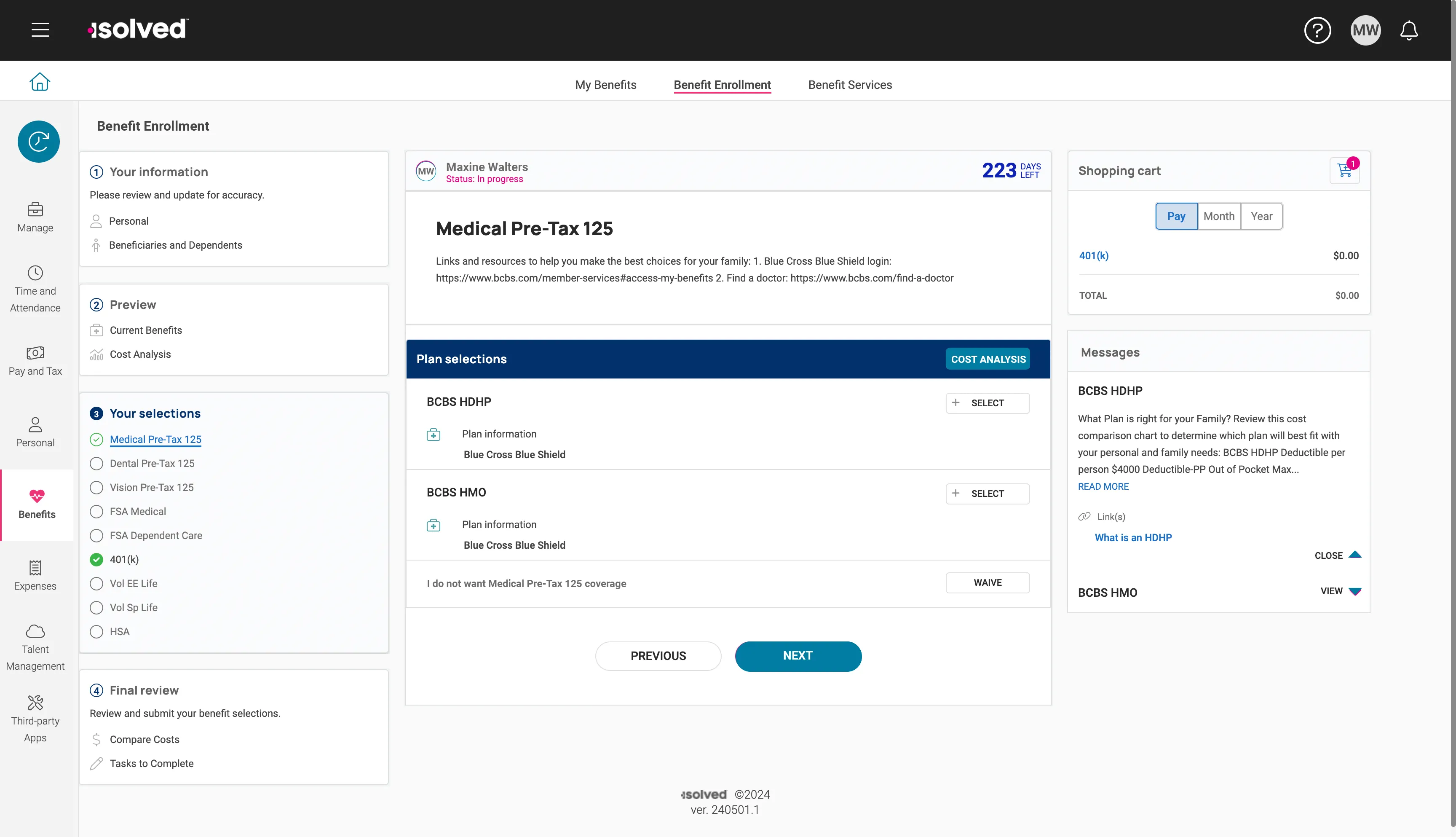This screenshot has height=837, width=1456.
Task: Open the What is an HDHP link
Action: (1133, 537)
